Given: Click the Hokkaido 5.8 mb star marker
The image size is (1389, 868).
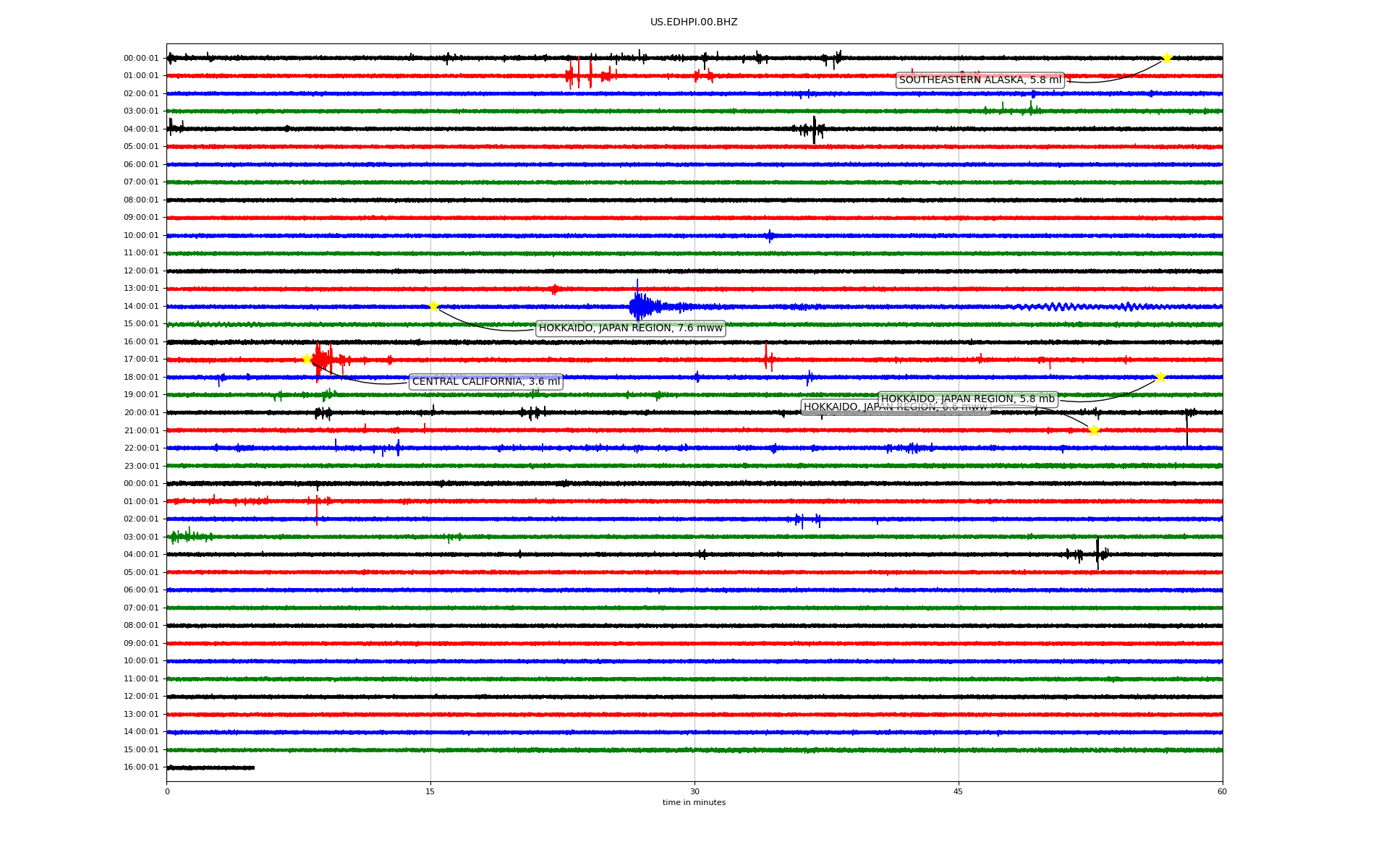Looking at the screenshot, I should click(1160, 377).
